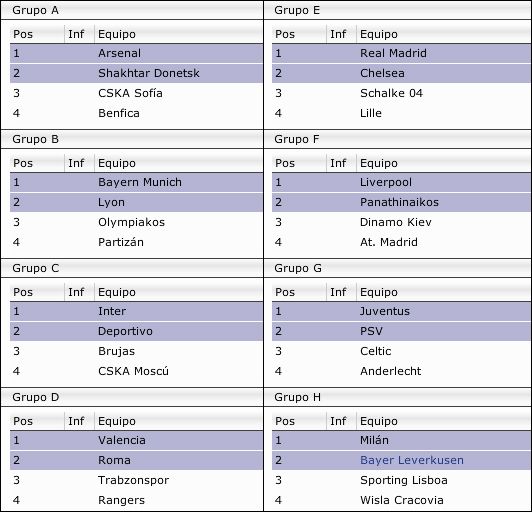
Task: Click the Inf column header in Grupo C
Action: click(79, 292)
